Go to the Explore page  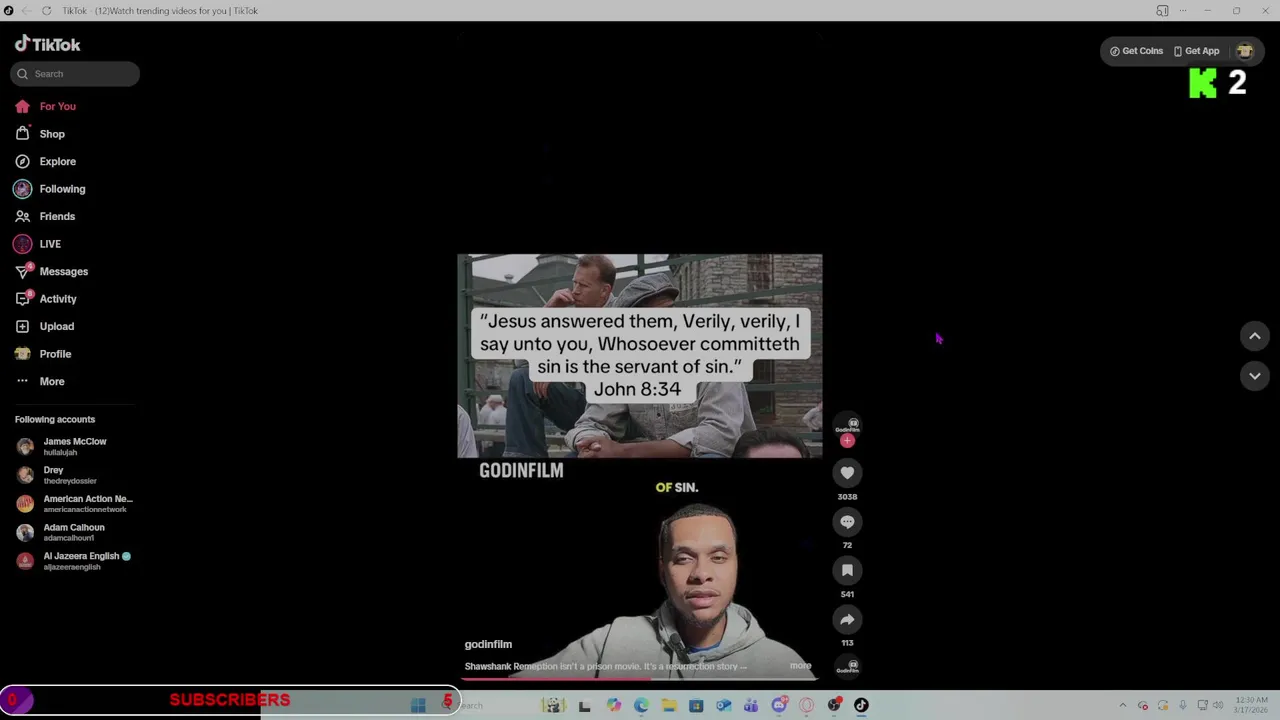click(57, 161)
